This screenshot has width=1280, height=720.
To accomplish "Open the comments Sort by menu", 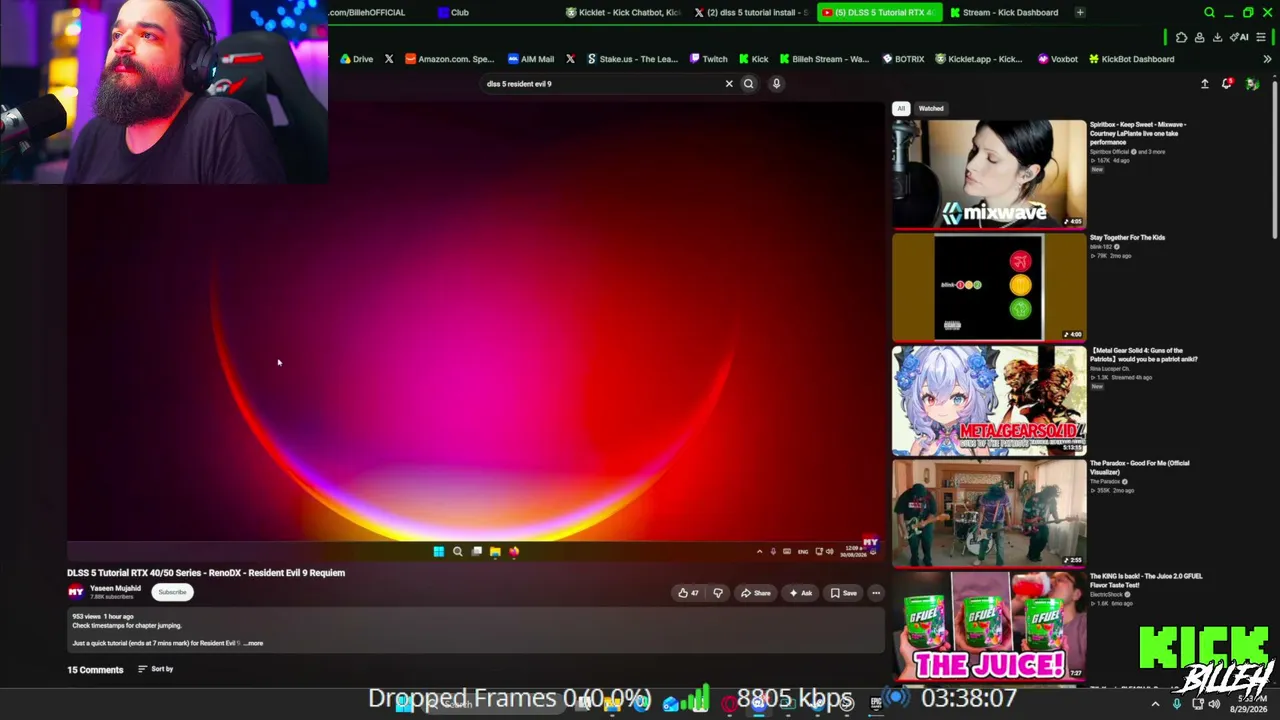I will coord(156,669).
